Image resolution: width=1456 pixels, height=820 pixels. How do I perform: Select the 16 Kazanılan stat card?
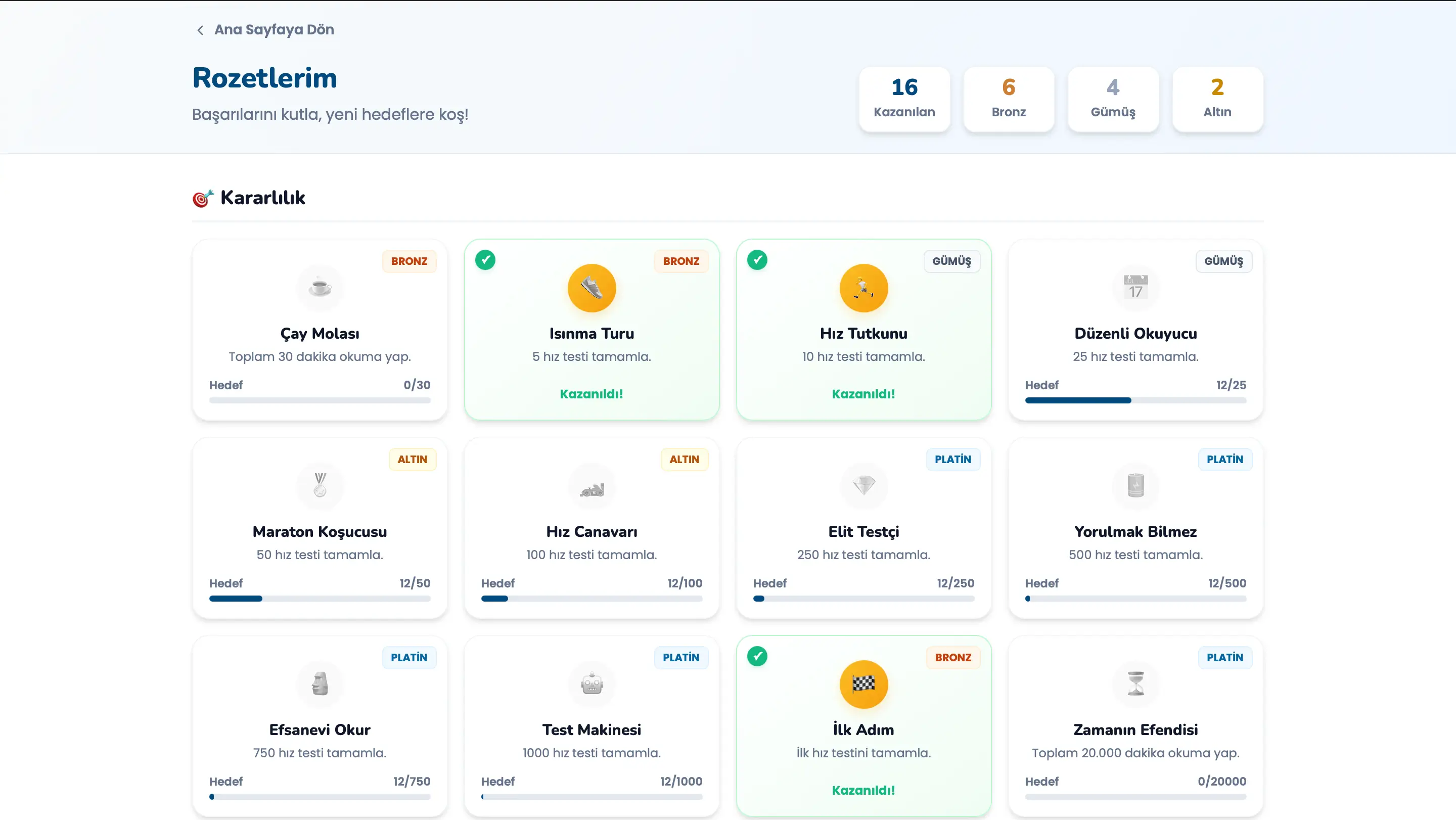click(904, 99)
